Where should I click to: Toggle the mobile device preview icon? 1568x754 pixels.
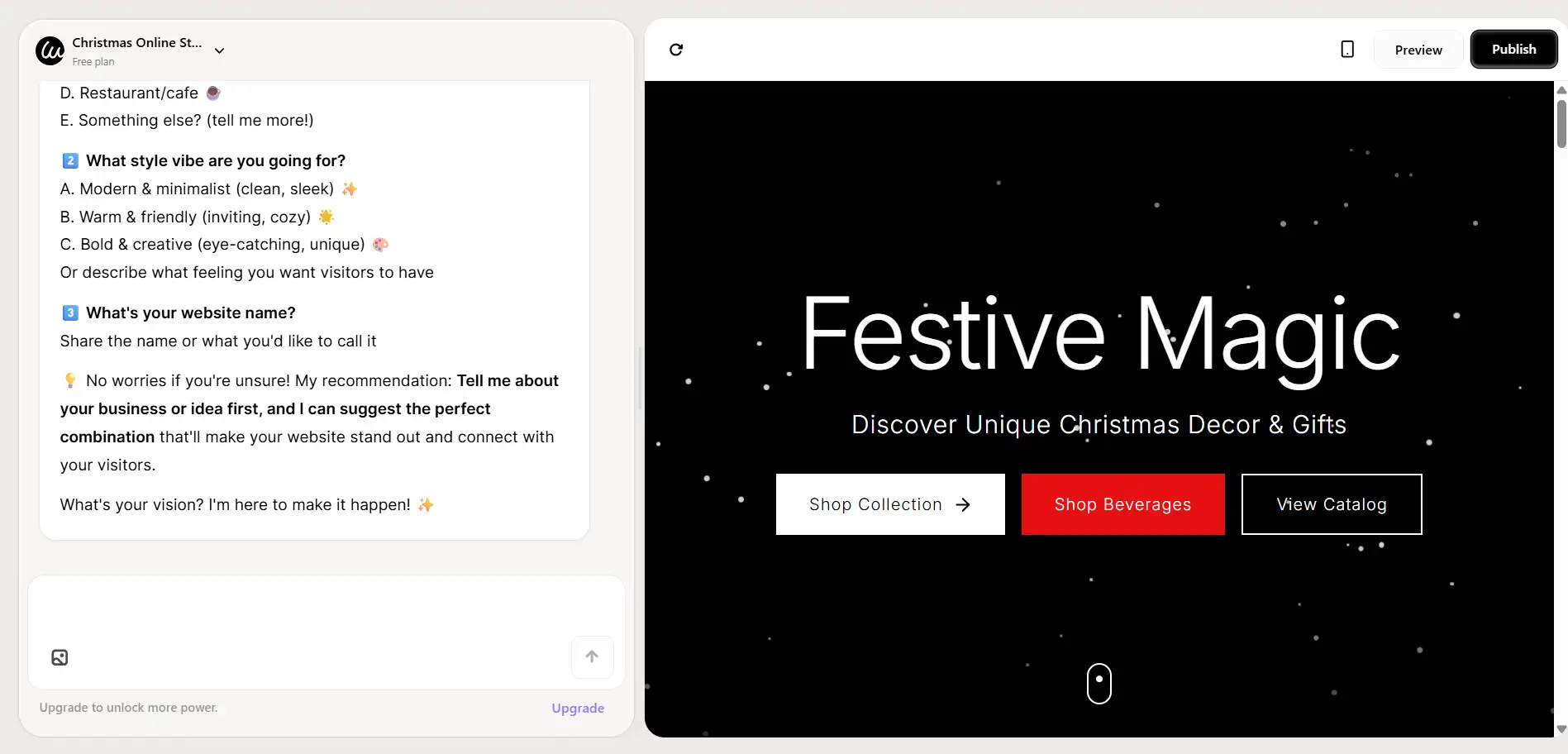[x=1346, y=49]
